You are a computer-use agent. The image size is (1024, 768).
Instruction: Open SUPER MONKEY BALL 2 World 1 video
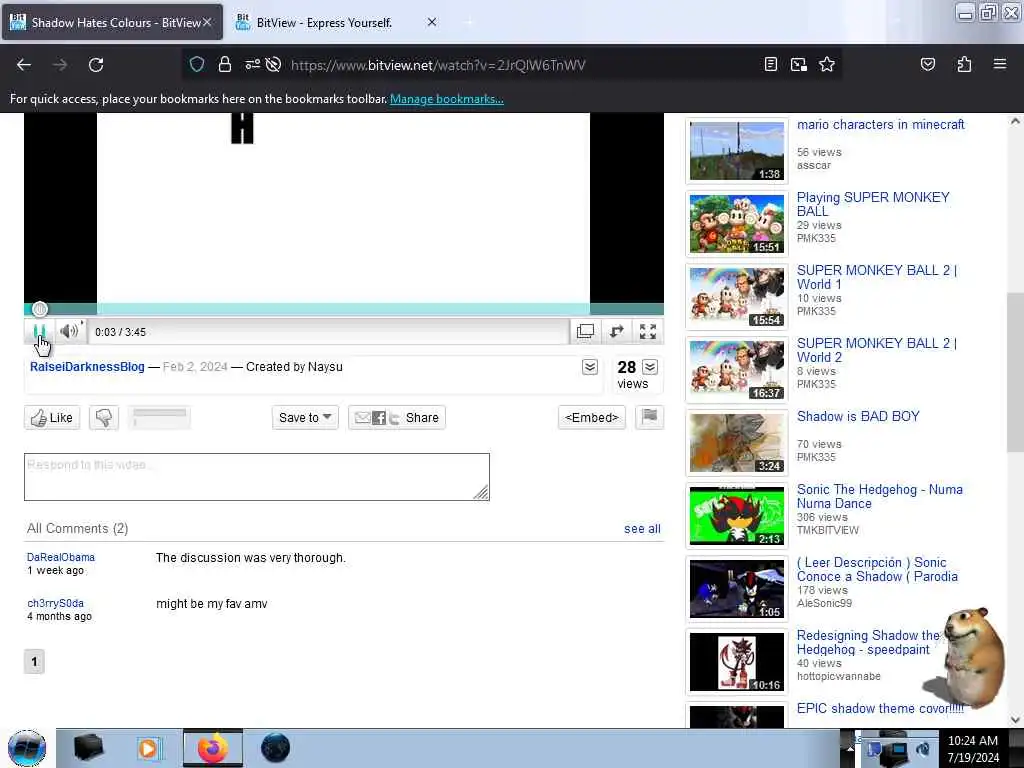coord(876,277)
